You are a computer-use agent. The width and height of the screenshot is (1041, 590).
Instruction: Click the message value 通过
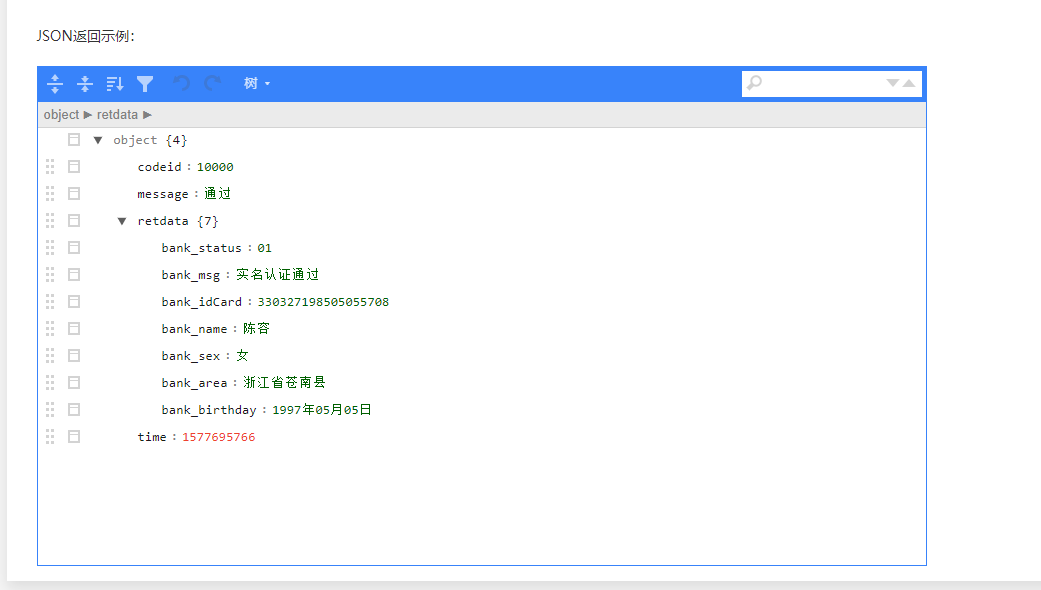point(217,194)
